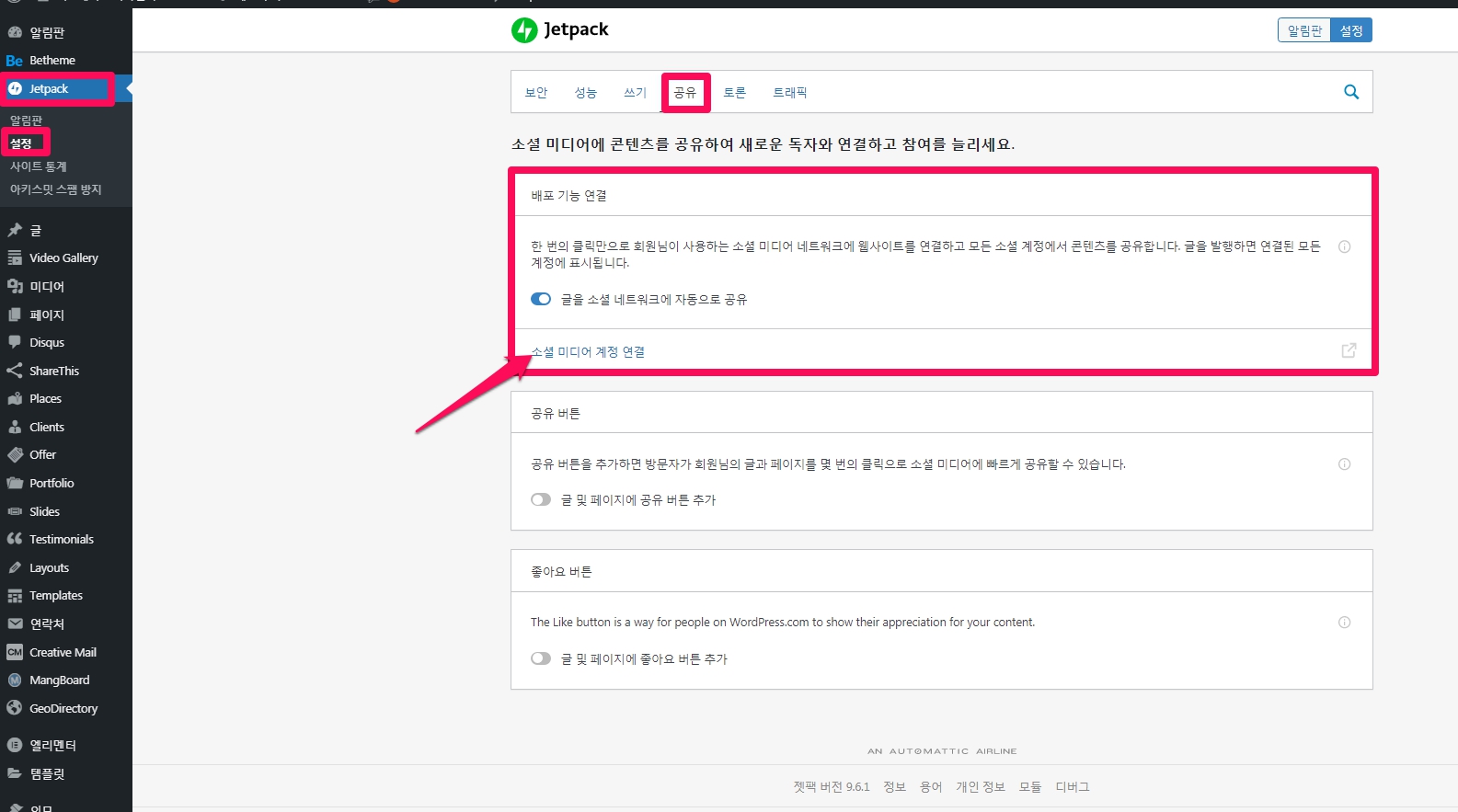Open ShareThis from the sidebar menu
Screen dimensions: 1458x812
(53, 371)
